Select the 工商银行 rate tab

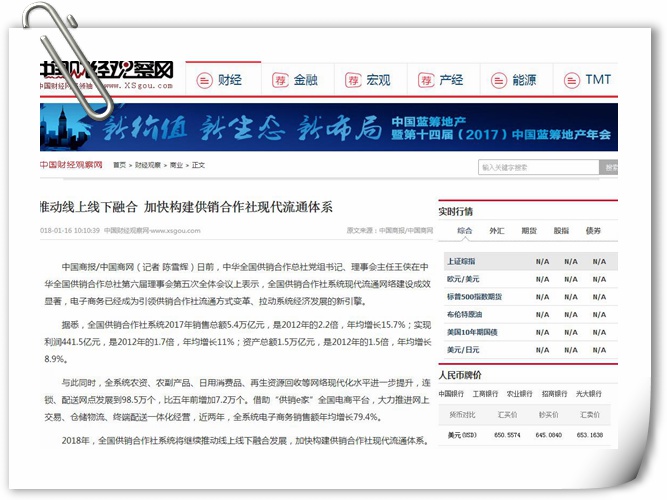485,394
